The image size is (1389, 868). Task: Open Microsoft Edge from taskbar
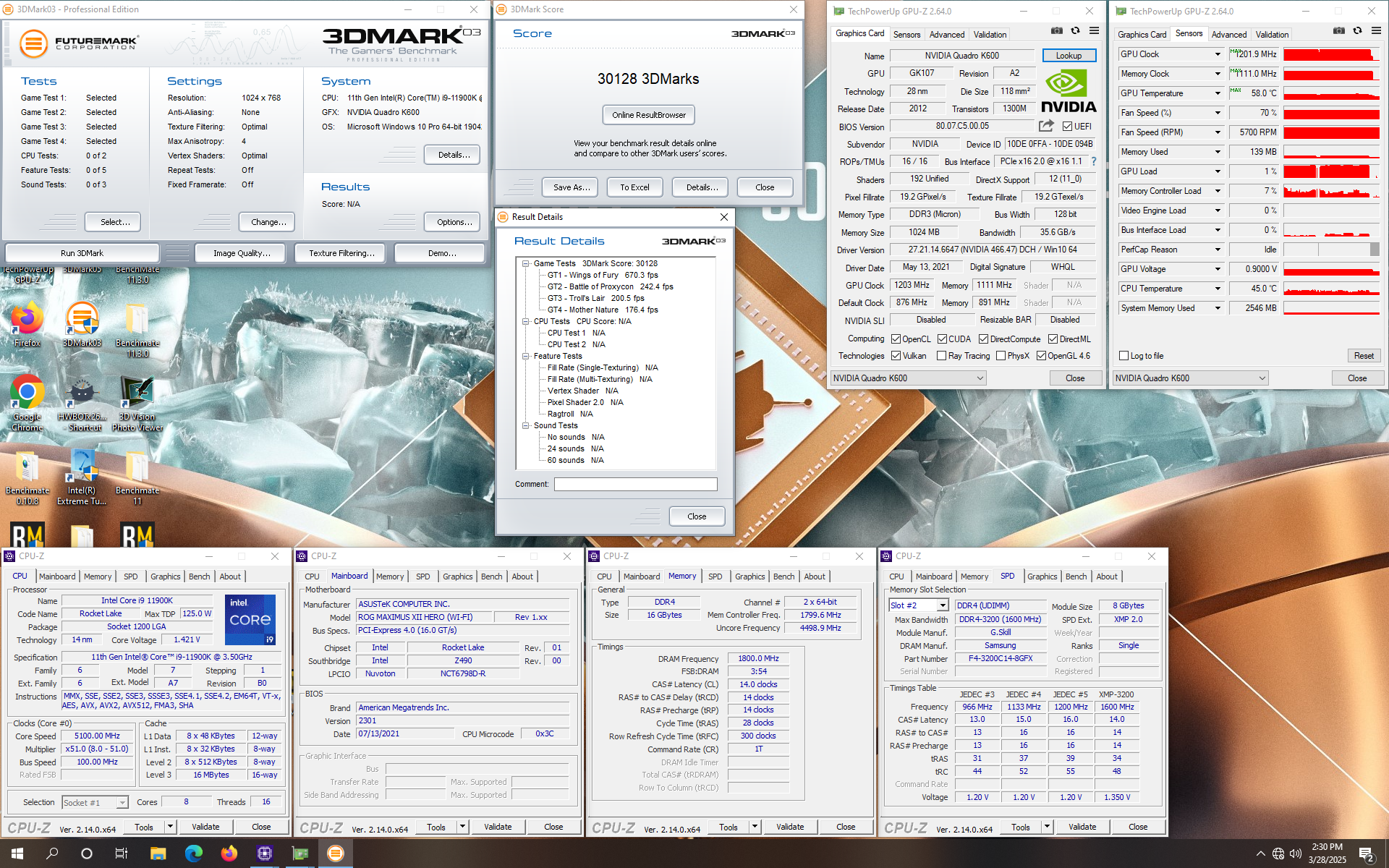coord(193,854)
